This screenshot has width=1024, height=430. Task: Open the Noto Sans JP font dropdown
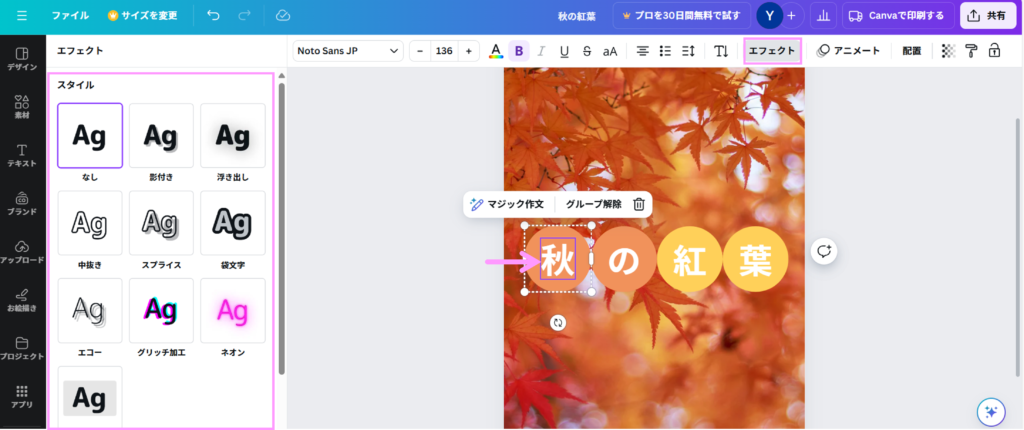point(348,51)
